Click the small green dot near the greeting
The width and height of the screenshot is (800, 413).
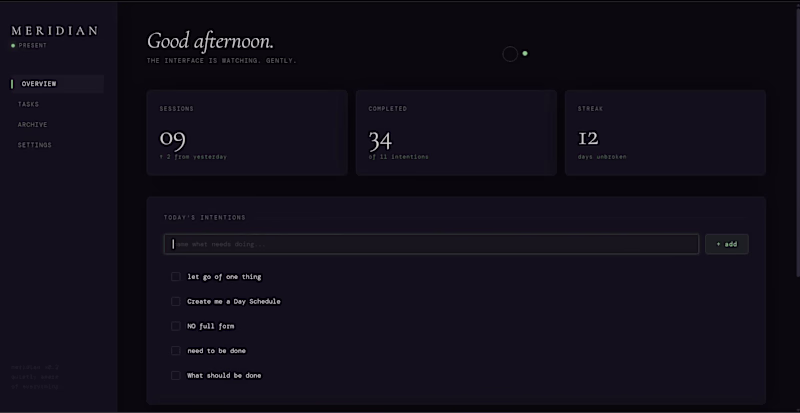tap(525, 53)
